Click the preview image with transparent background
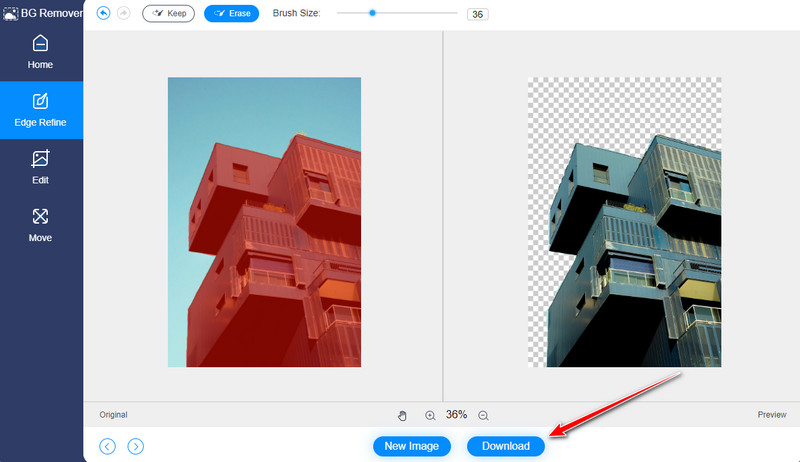The width and height of the screenshot is (800, 462). click(624, 222)
